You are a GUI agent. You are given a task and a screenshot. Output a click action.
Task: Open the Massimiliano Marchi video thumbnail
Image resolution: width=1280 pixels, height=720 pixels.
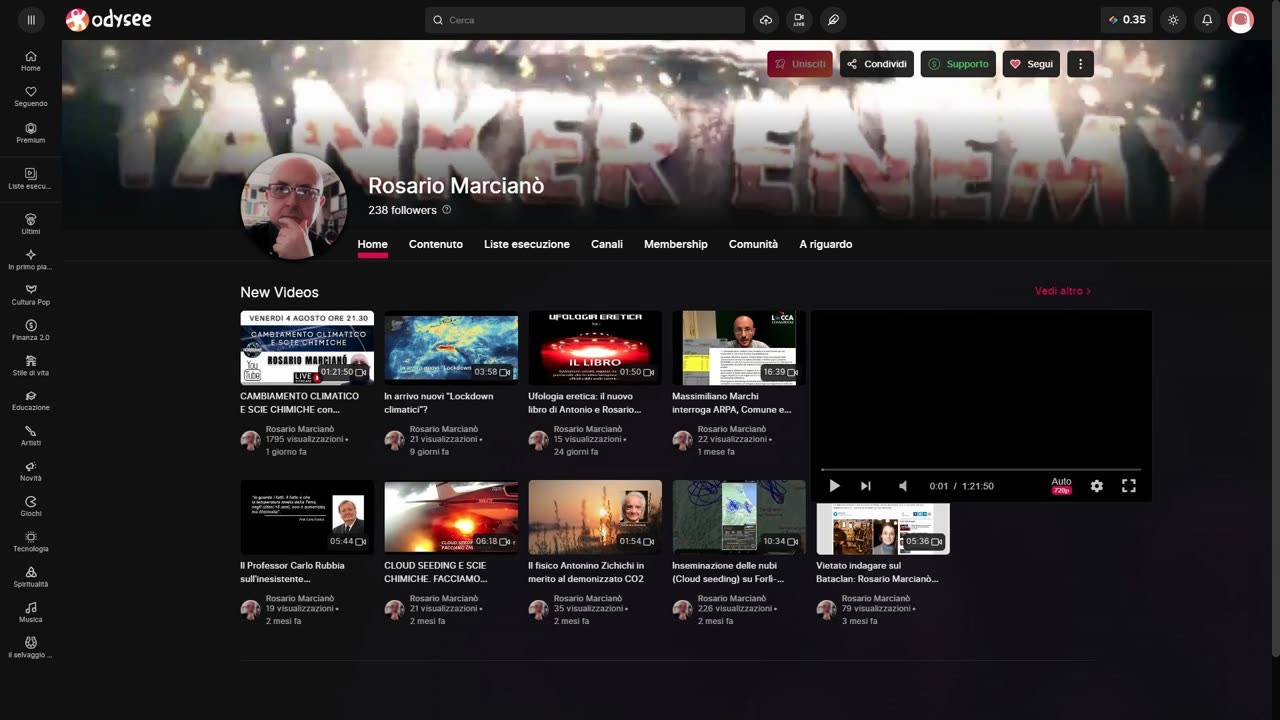[739, 348]
